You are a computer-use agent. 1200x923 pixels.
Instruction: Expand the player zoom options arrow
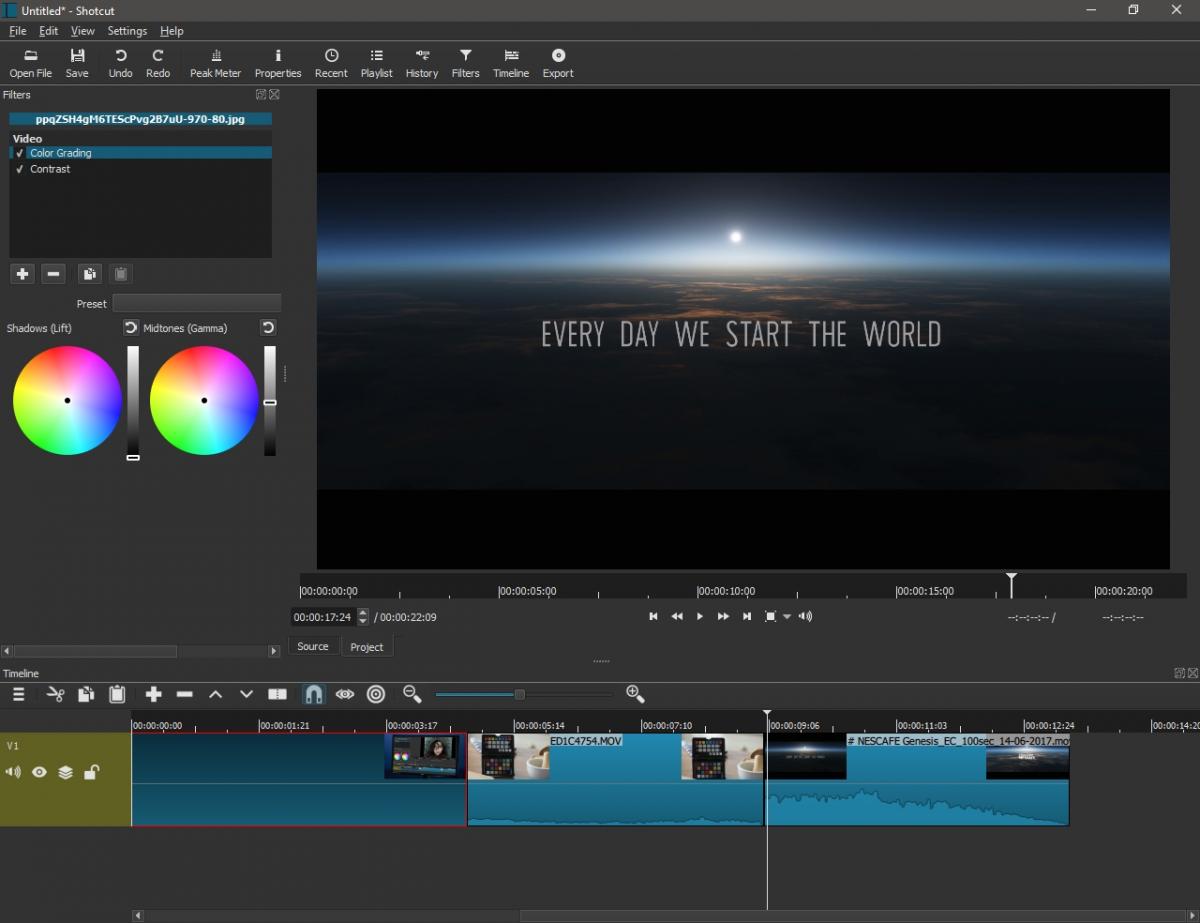coord(787,617)
